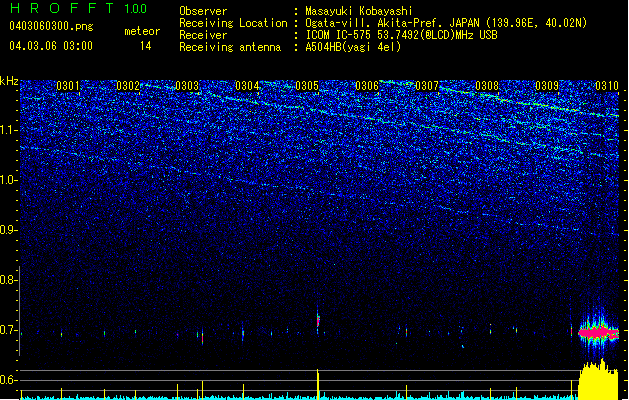This screenshot has width=629, height=400.
Task: Click the Observer field label
Action: coord(203,11)
